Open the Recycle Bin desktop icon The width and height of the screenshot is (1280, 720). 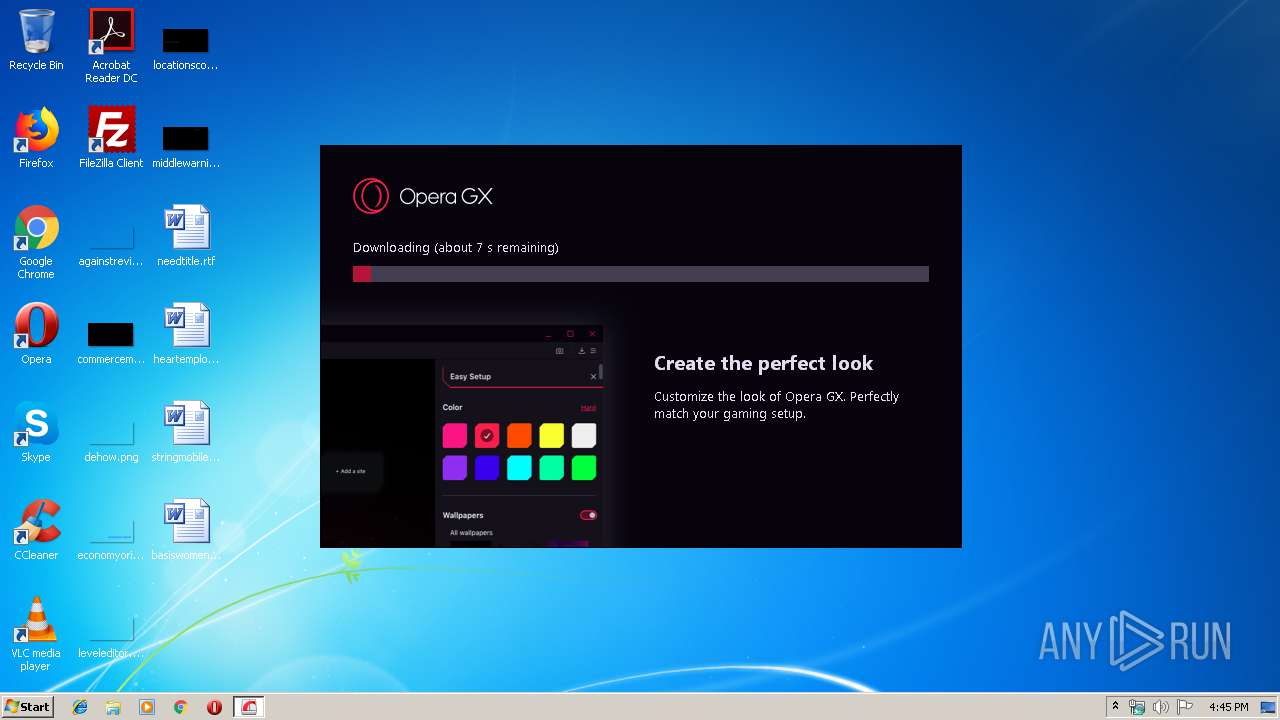pos(36,42)
